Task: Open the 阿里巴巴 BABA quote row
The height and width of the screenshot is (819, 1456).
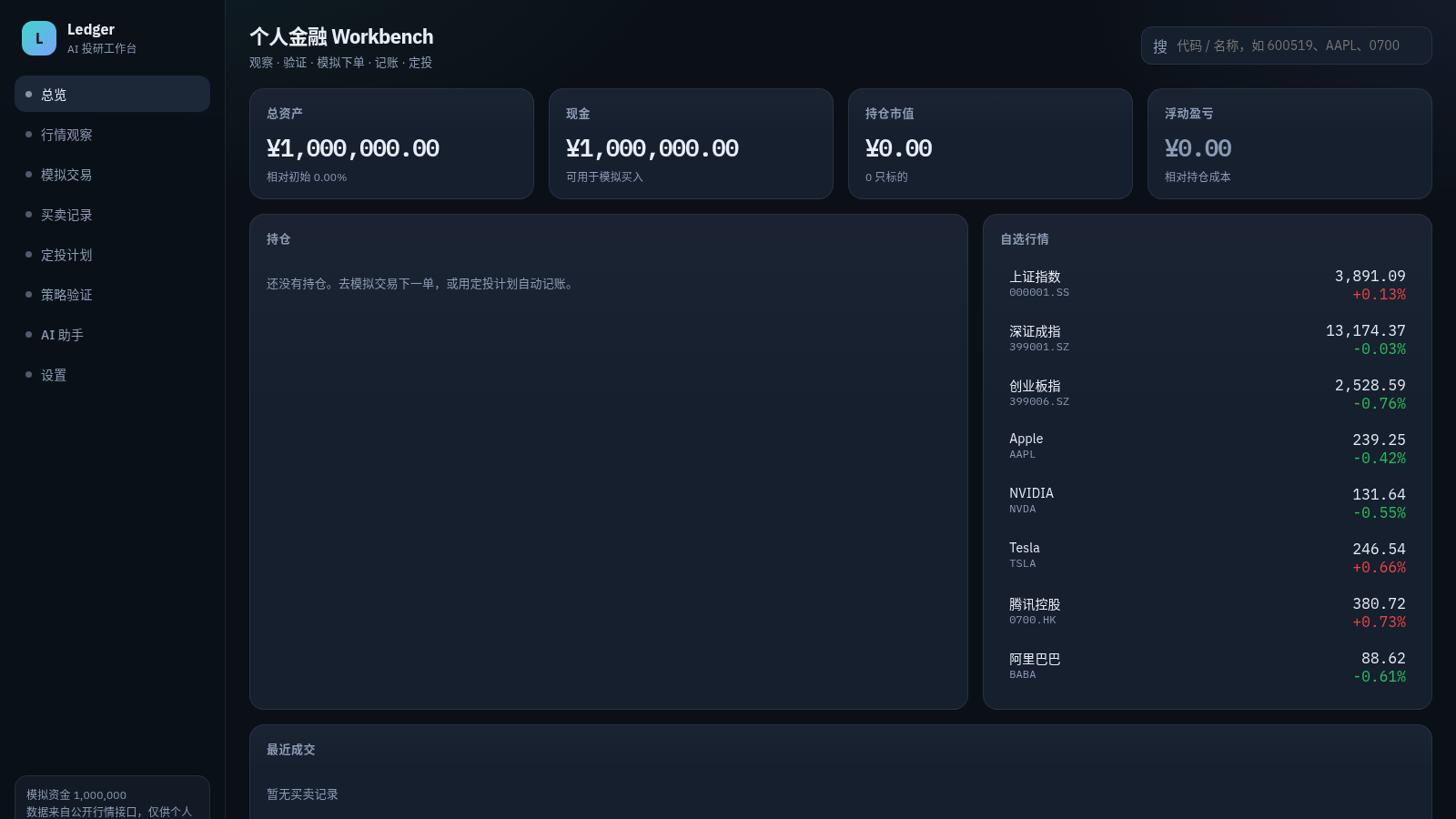Action: click(x=1207, y=666)
